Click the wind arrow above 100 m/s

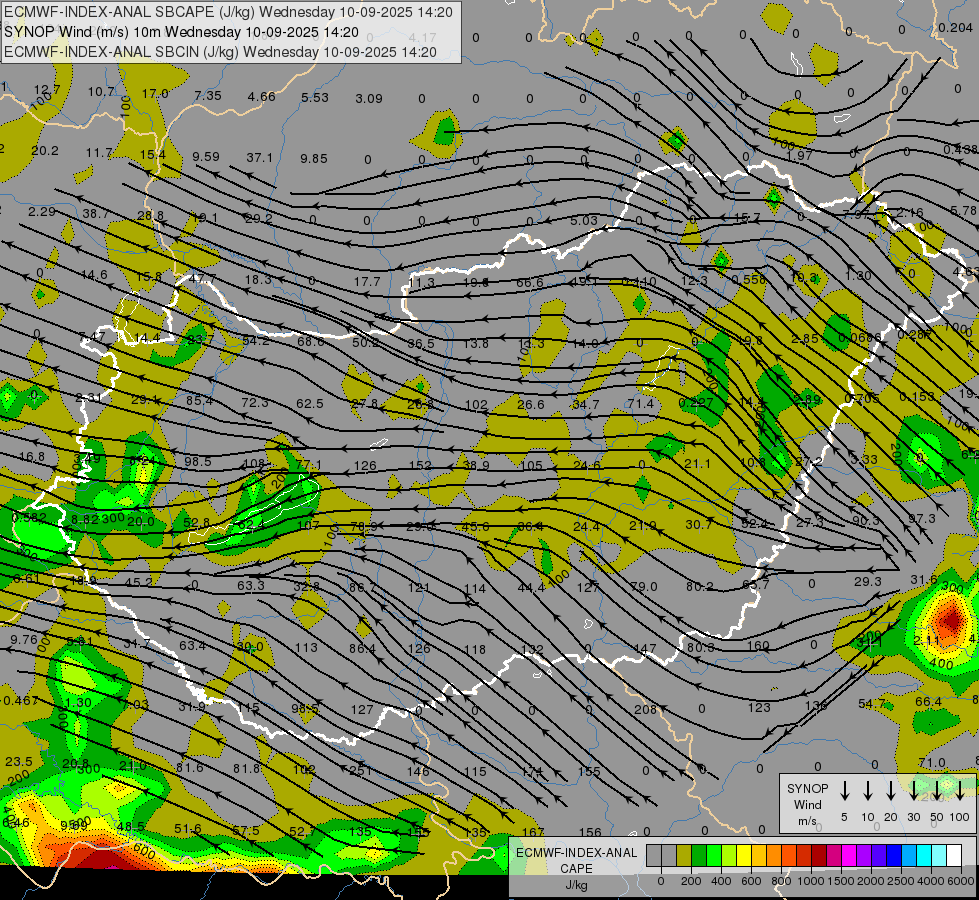(x=960, y=790)
